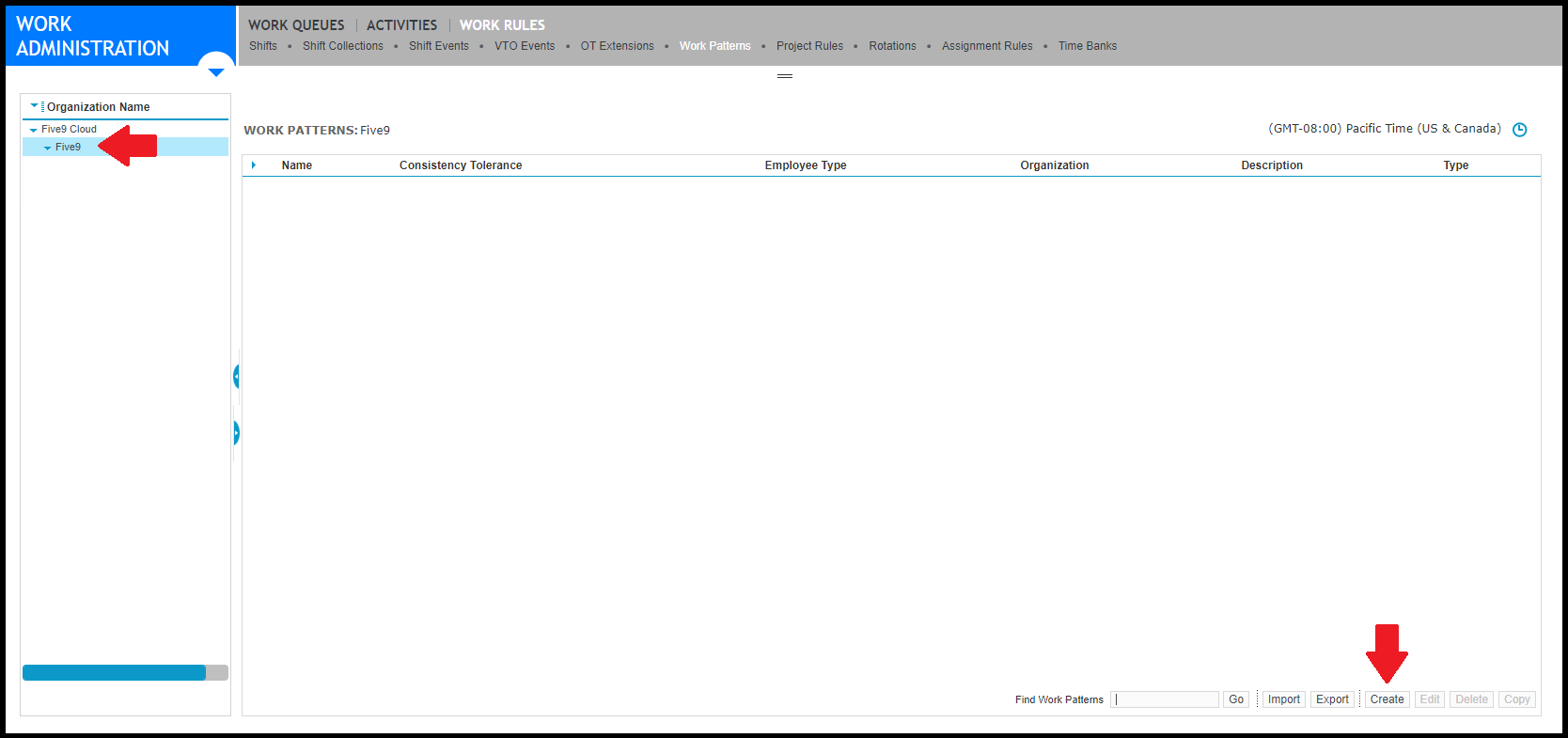
Task: Sort by the Organization column header
Action: coord(1055,165)
